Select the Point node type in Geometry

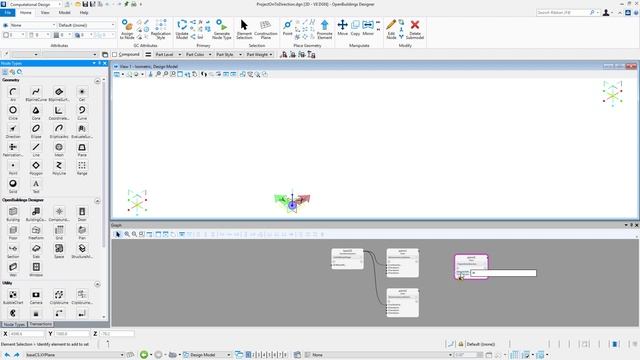point(13,167)
